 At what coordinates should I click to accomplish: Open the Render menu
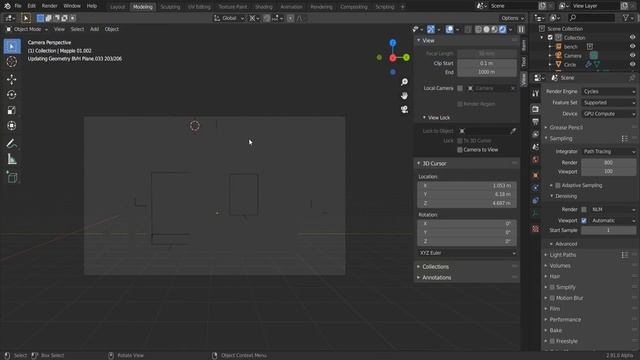pyautogui.click(x=49, y=6)
